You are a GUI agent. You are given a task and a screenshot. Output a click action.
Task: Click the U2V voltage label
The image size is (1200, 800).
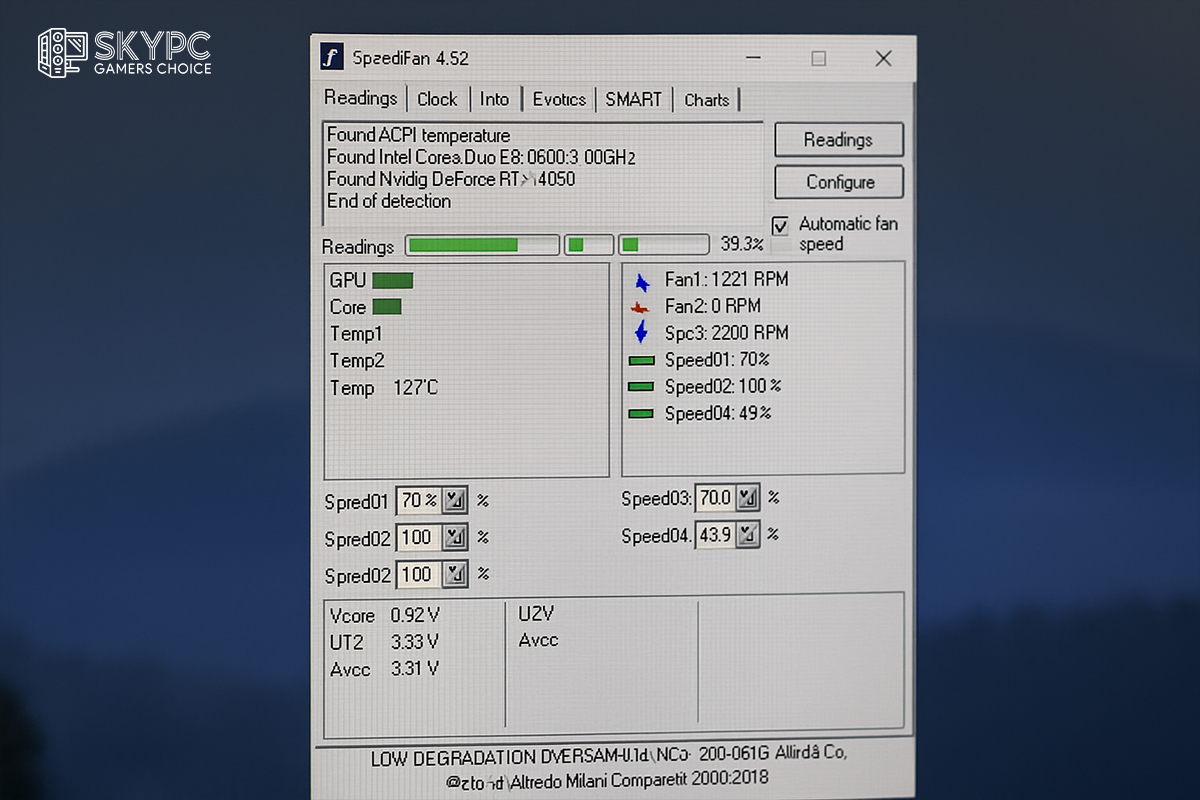(536, 613)
